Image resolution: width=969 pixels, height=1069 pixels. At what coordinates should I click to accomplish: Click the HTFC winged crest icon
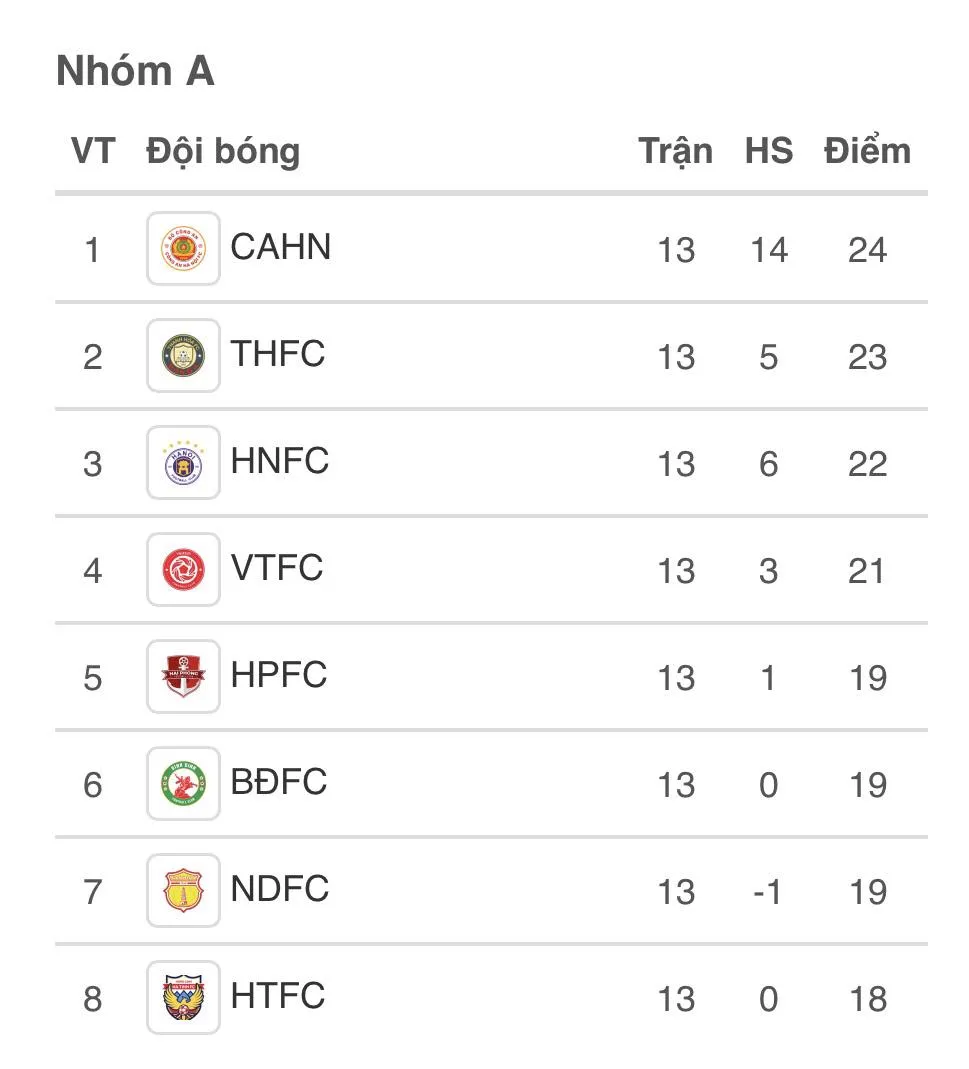pos(183,997)
